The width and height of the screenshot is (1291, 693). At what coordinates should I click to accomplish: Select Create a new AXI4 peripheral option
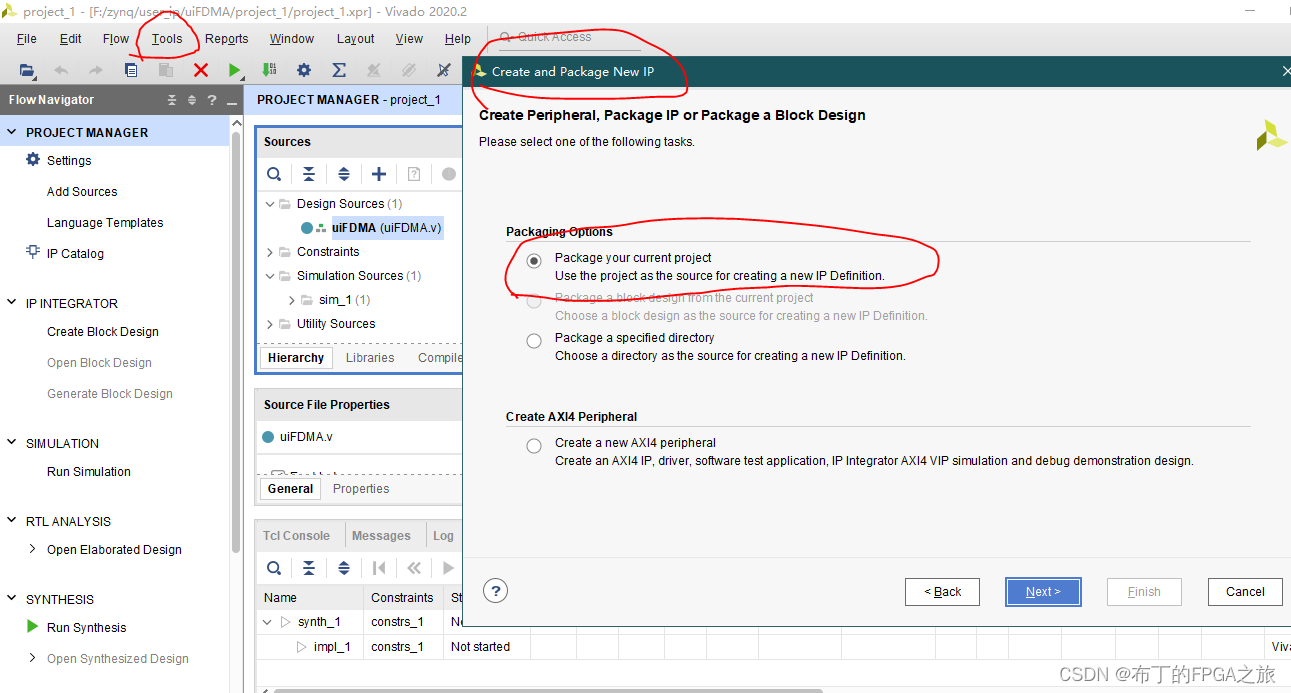(x=535, y=446)
